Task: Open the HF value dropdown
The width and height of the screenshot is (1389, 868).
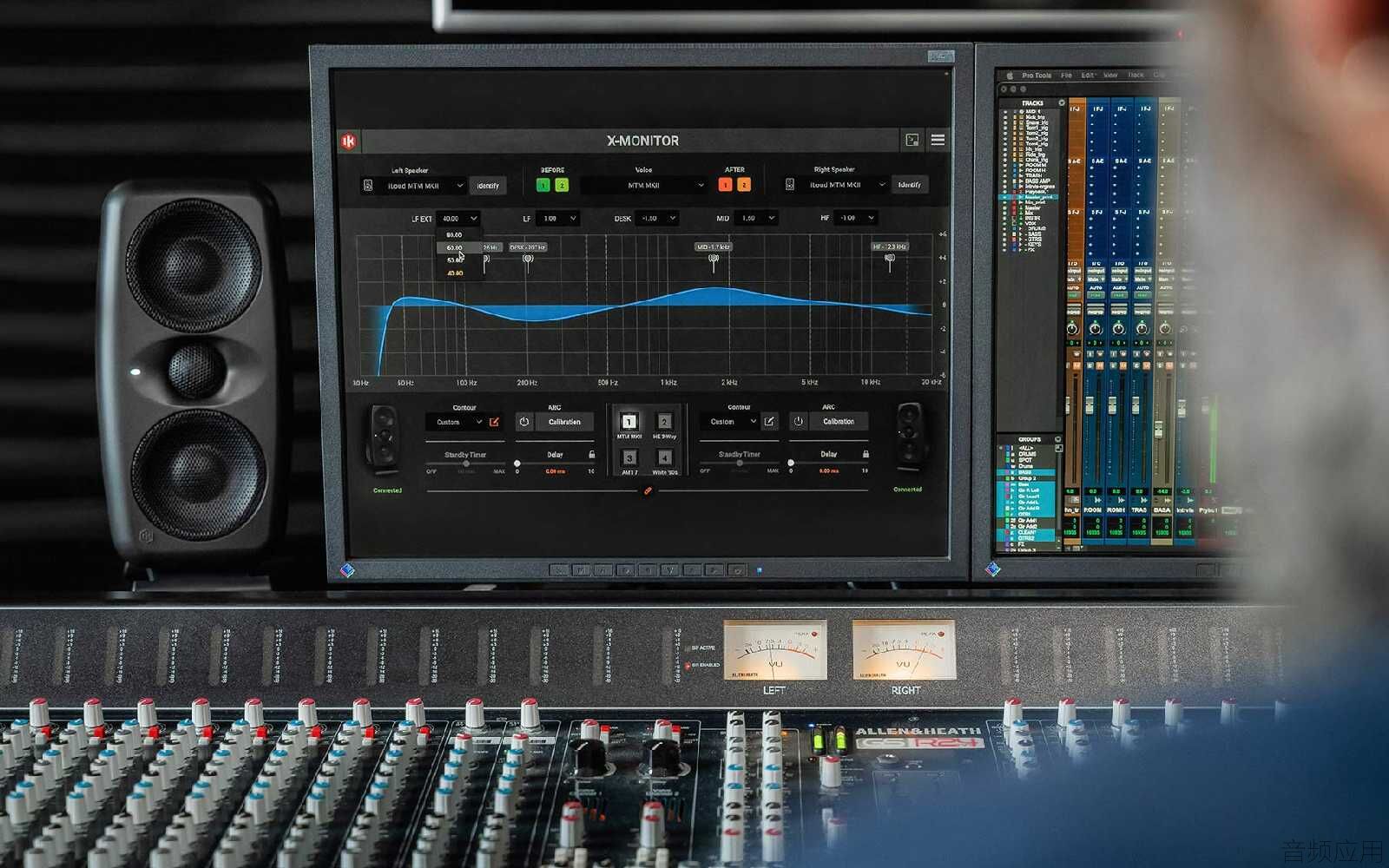Action: click(x=856, y=218)
